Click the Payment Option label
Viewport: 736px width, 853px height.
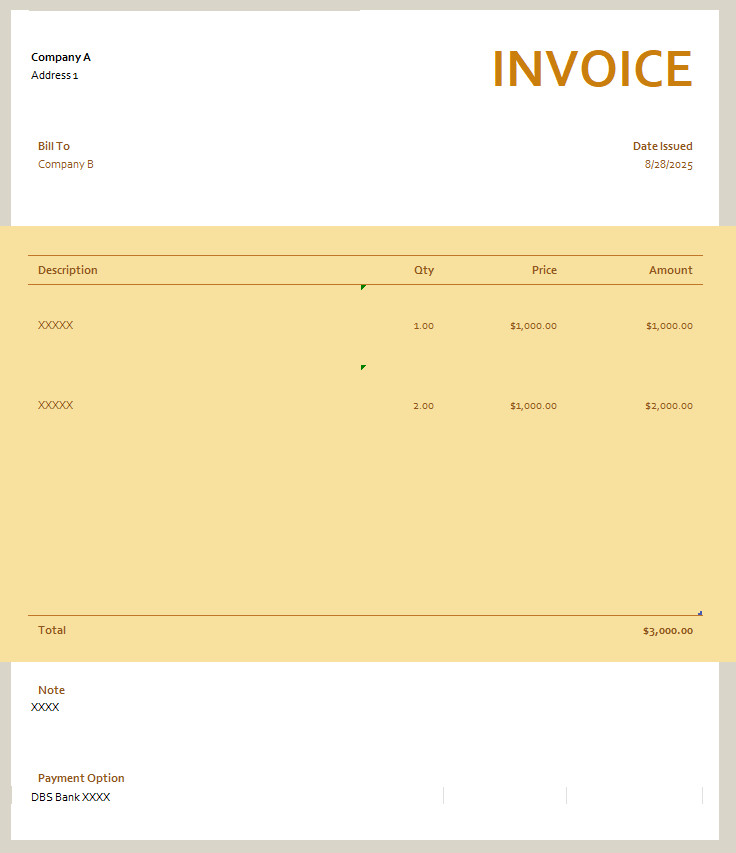click(x=81, y=778)
